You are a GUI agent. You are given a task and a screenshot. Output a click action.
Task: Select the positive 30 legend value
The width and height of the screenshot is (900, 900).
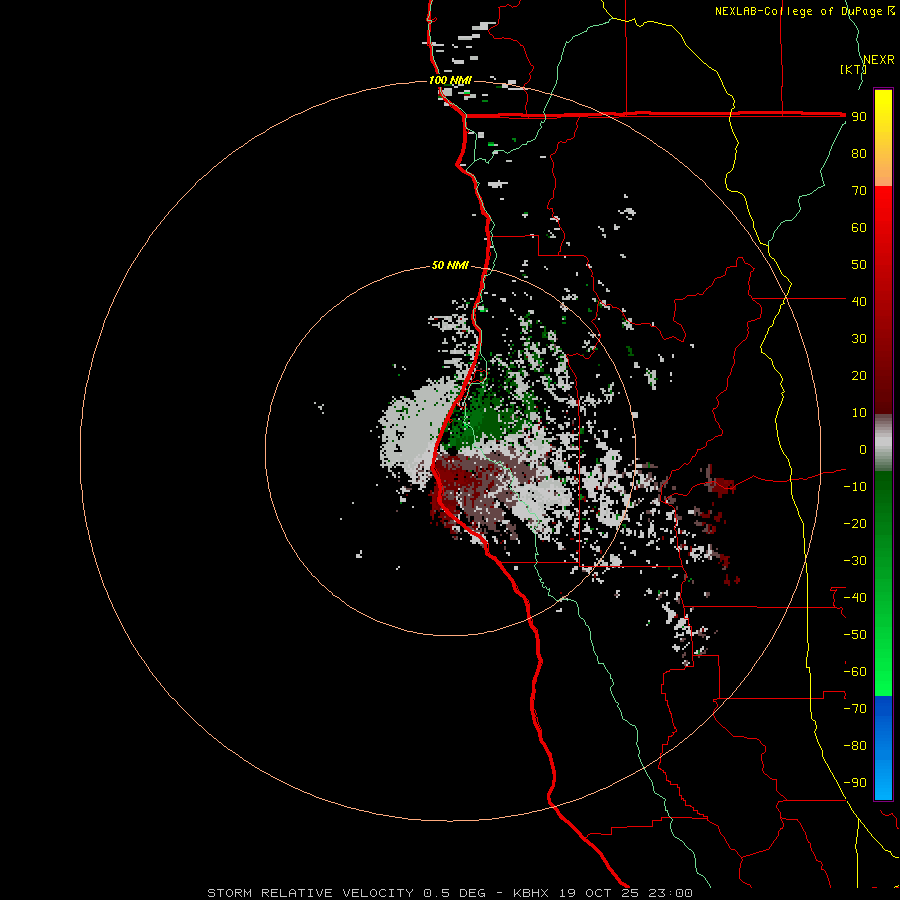point(859,339)
